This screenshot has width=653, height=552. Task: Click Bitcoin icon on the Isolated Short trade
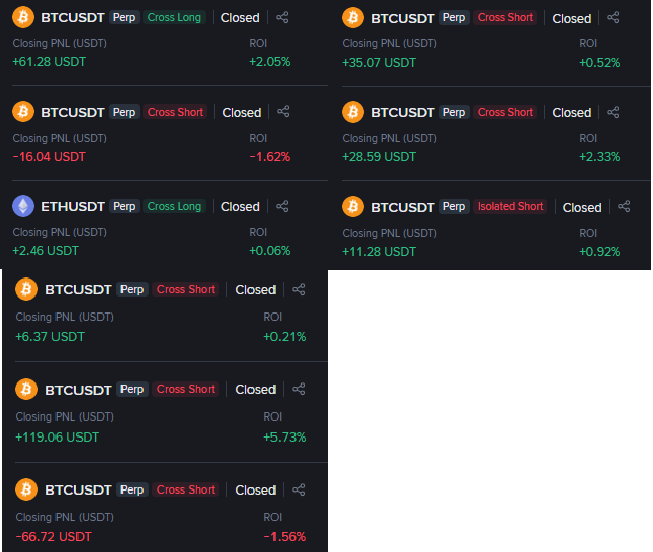point(352,207)
